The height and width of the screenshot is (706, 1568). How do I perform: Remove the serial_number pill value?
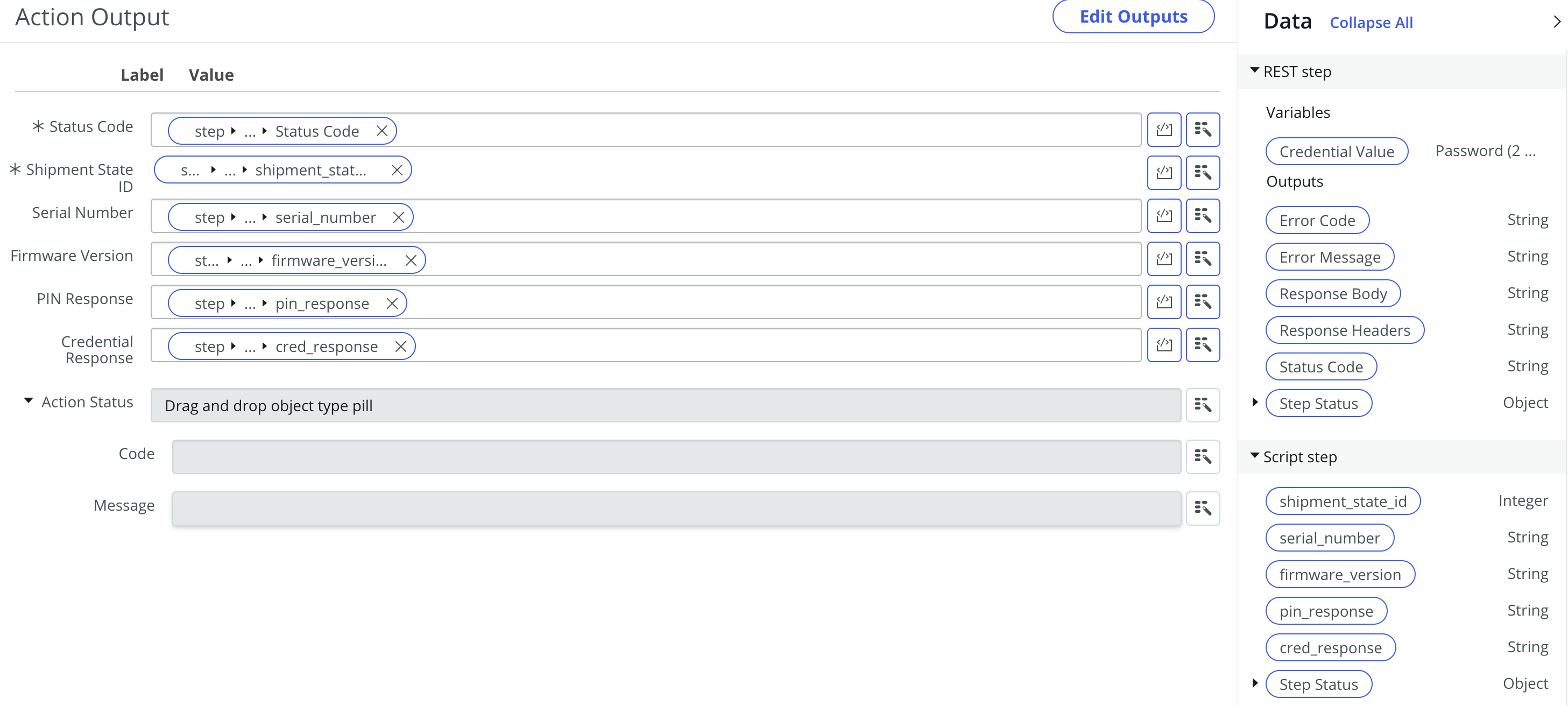tap(397, 217)
